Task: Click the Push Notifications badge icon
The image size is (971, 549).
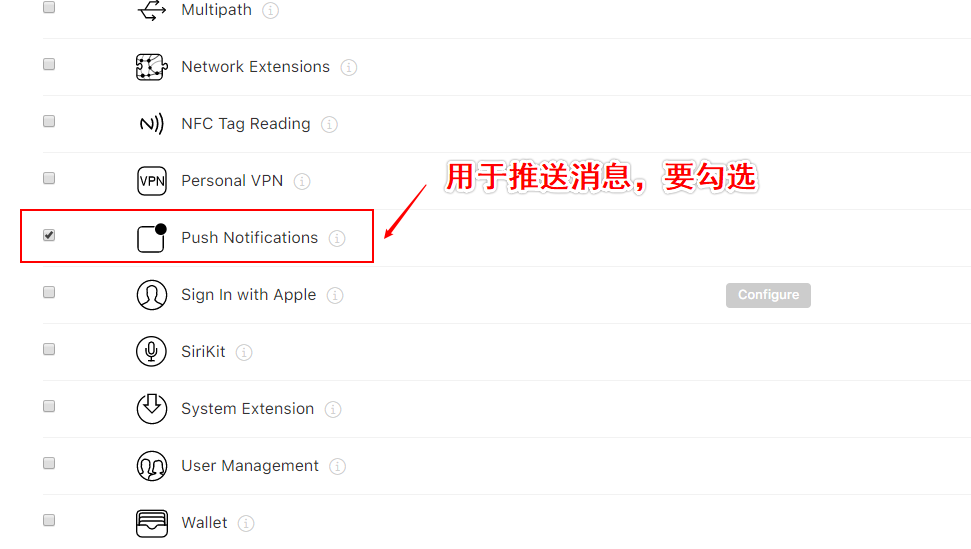Action: pos(152,238)
